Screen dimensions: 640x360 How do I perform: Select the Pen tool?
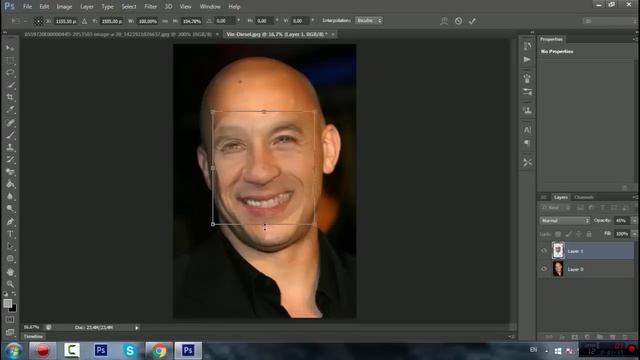(10, 222)
